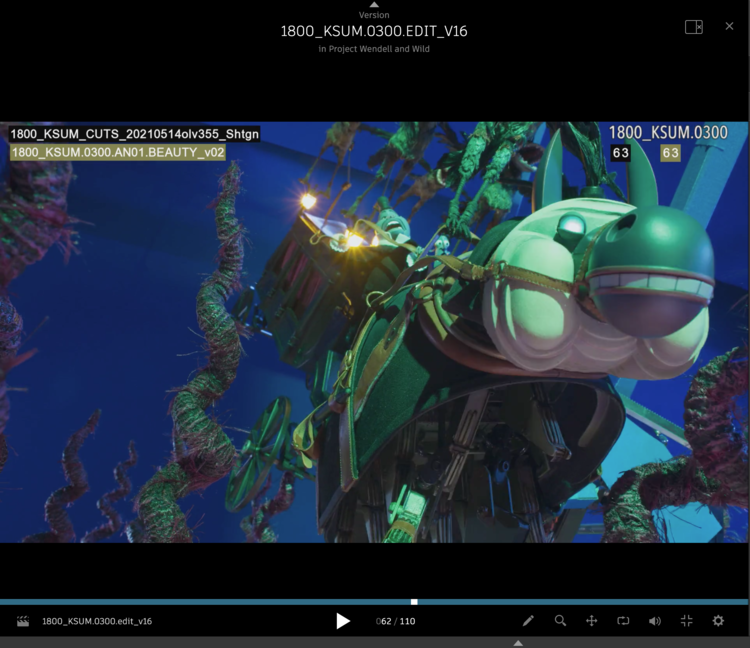Click the video frame preview
The width and height of the screenshot is (750, 648).
coord(374,332)
